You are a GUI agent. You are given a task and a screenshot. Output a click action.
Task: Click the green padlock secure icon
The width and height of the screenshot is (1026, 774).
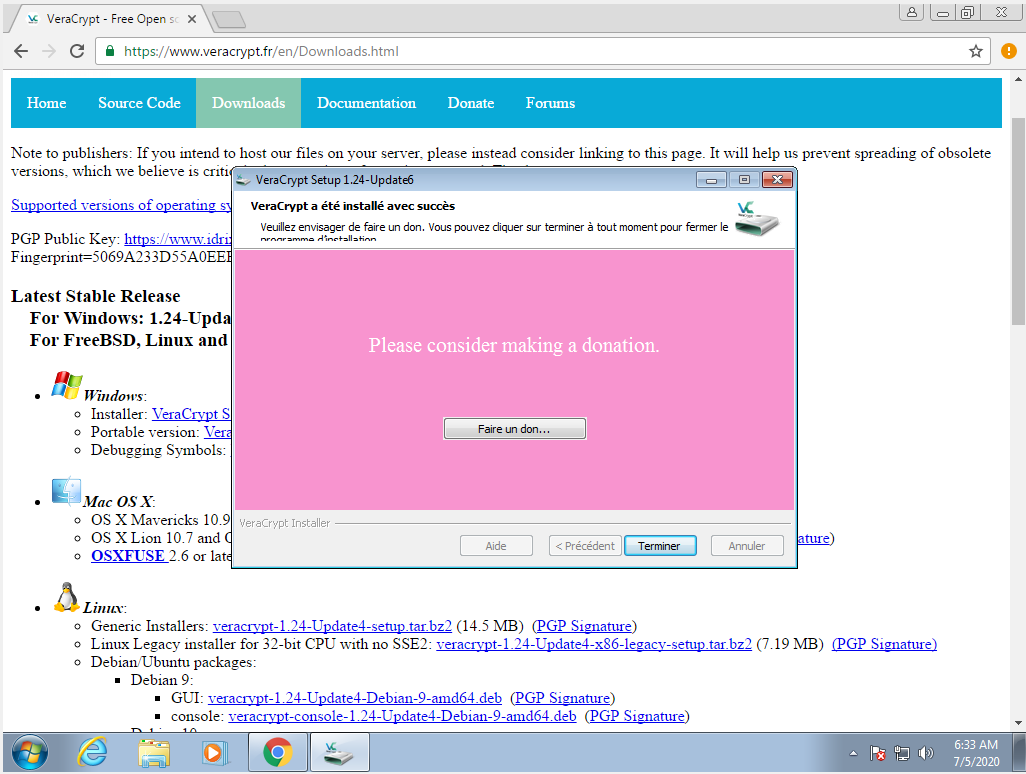coord(110,51)
